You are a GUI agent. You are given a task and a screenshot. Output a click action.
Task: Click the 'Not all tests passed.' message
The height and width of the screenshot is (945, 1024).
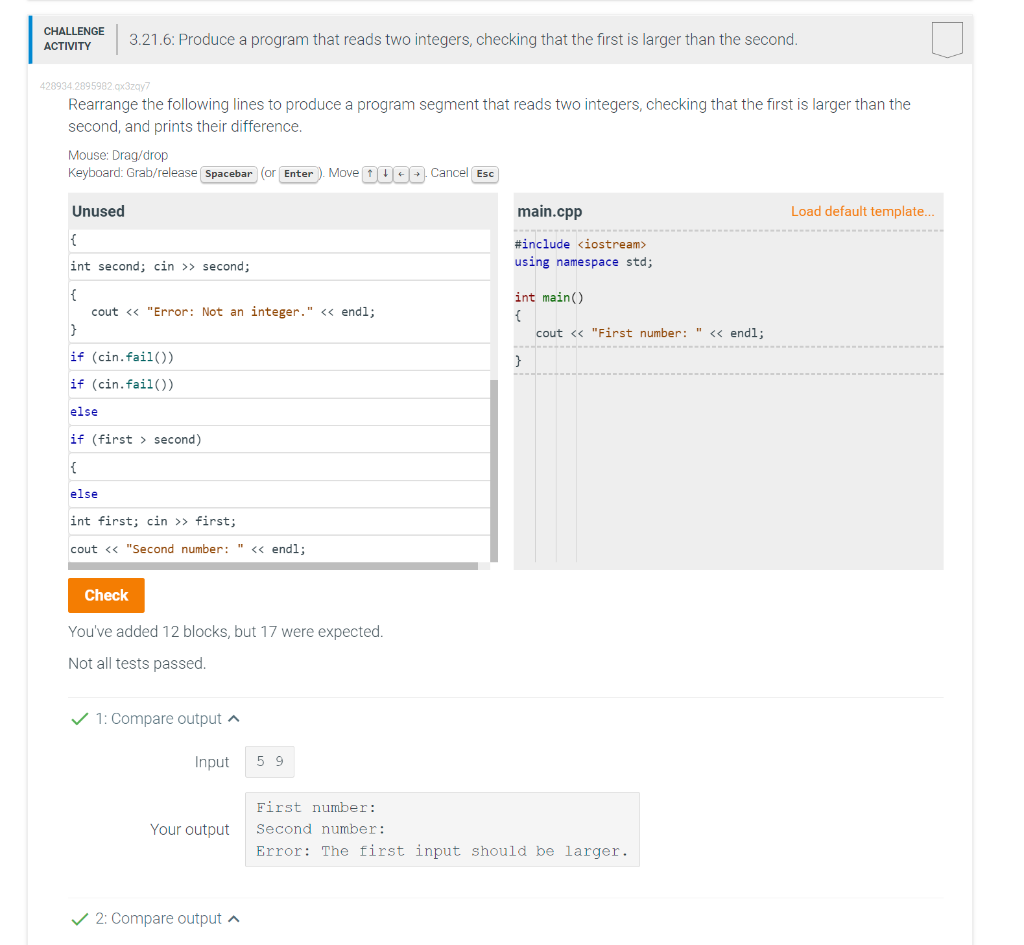point(136,664)
